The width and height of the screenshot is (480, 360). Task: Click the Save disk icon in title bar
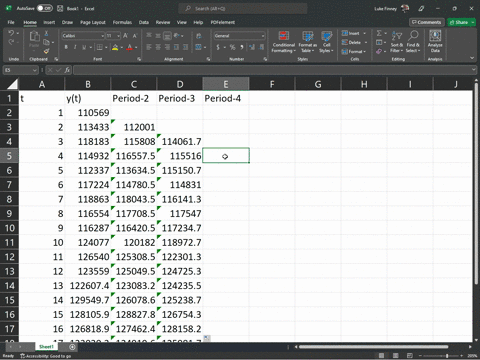(60, 8)
